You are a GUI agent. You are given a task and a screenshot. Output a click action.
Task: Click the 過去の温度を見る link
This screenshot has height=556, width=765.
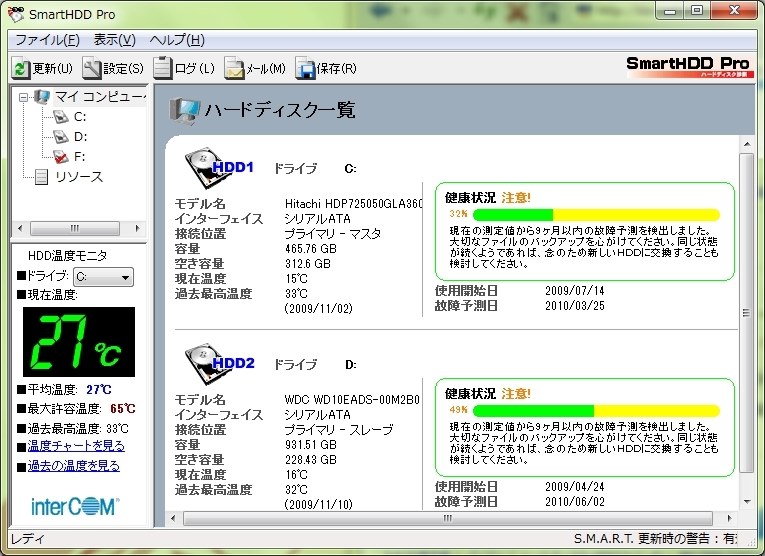74,466
